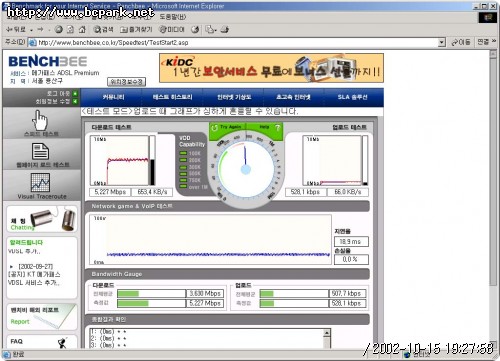Expand the 연결 Links toolbar chevron
Screen dimensions: 500x361
pos(494,41)
